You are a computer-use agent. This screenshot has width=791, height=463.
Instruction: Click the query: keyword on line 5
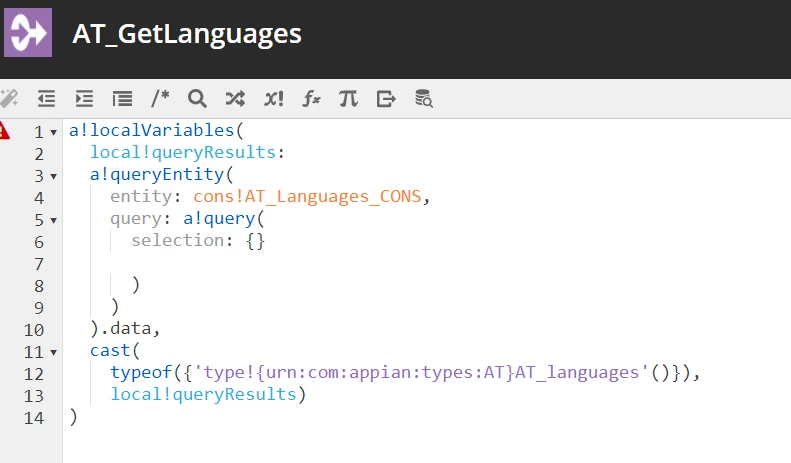(141, 218)
